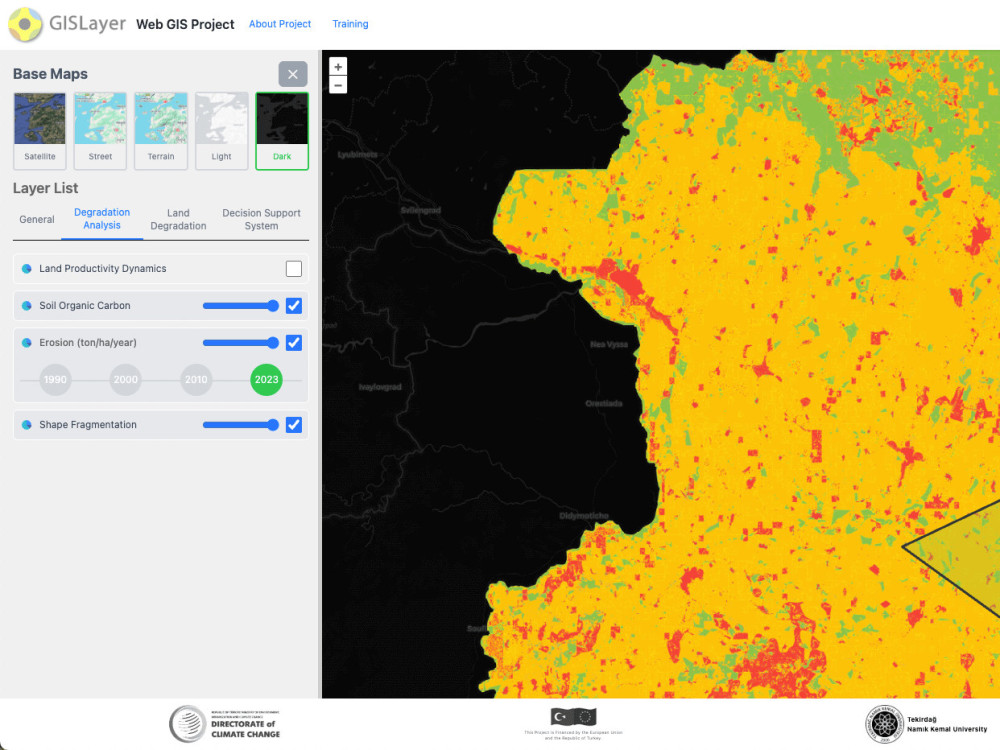Click the Web GIS Project title

[185, 24]
